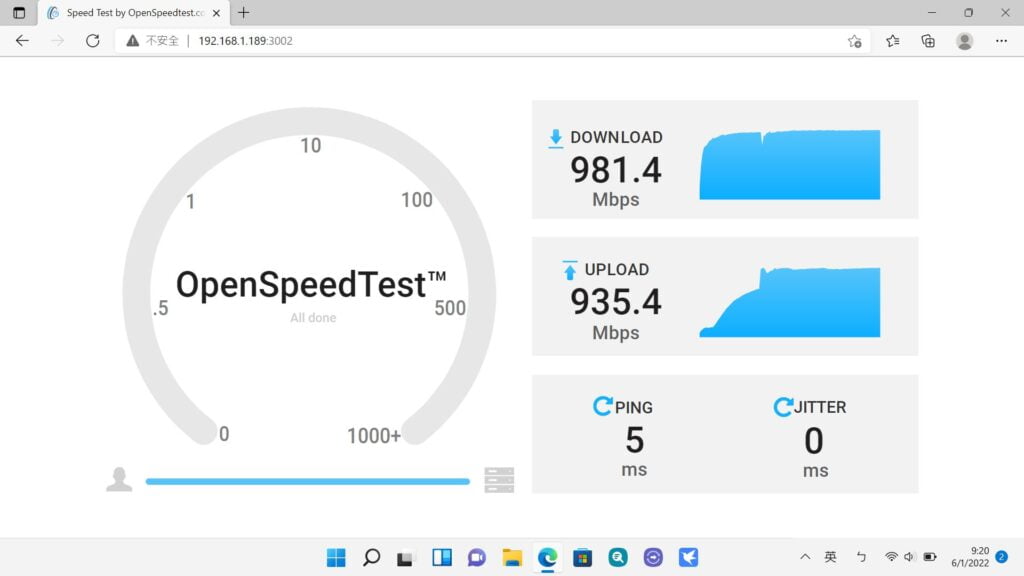
Task: Click the blue test progress bar
Action: click(x=308, y=481)
